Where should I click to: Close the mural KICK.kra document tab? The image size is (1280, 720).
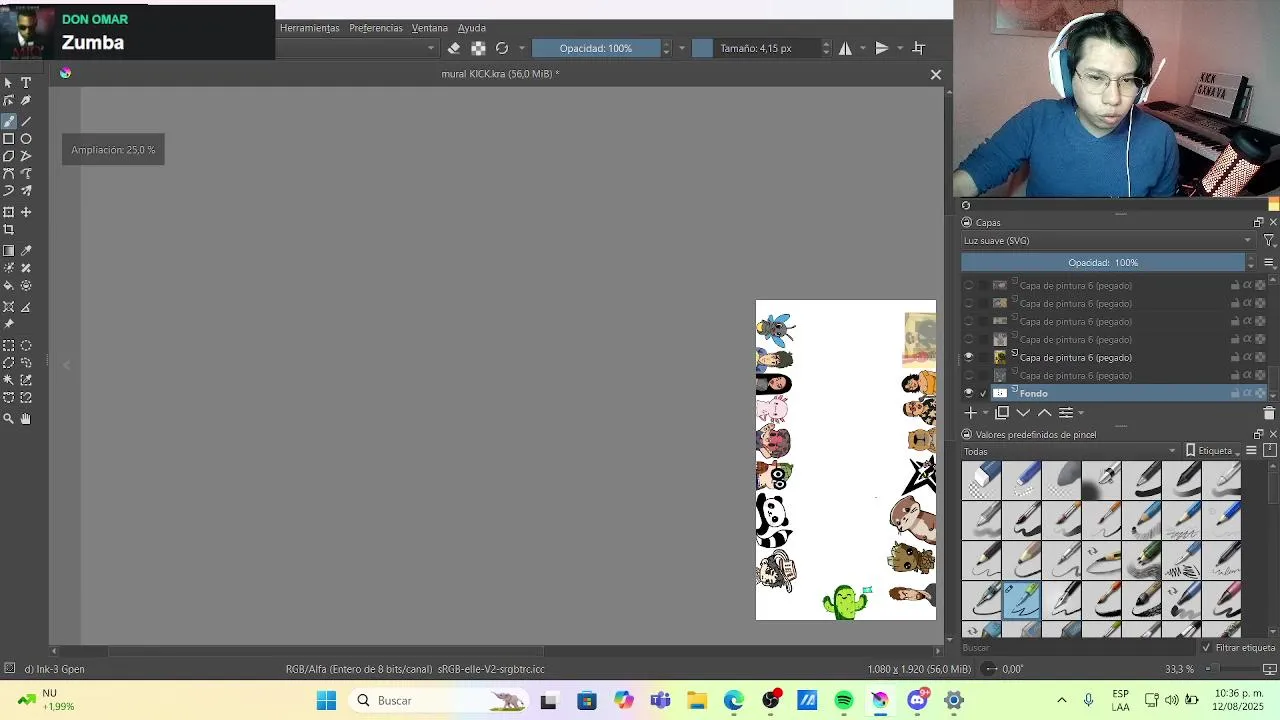(x=936, y=75)
